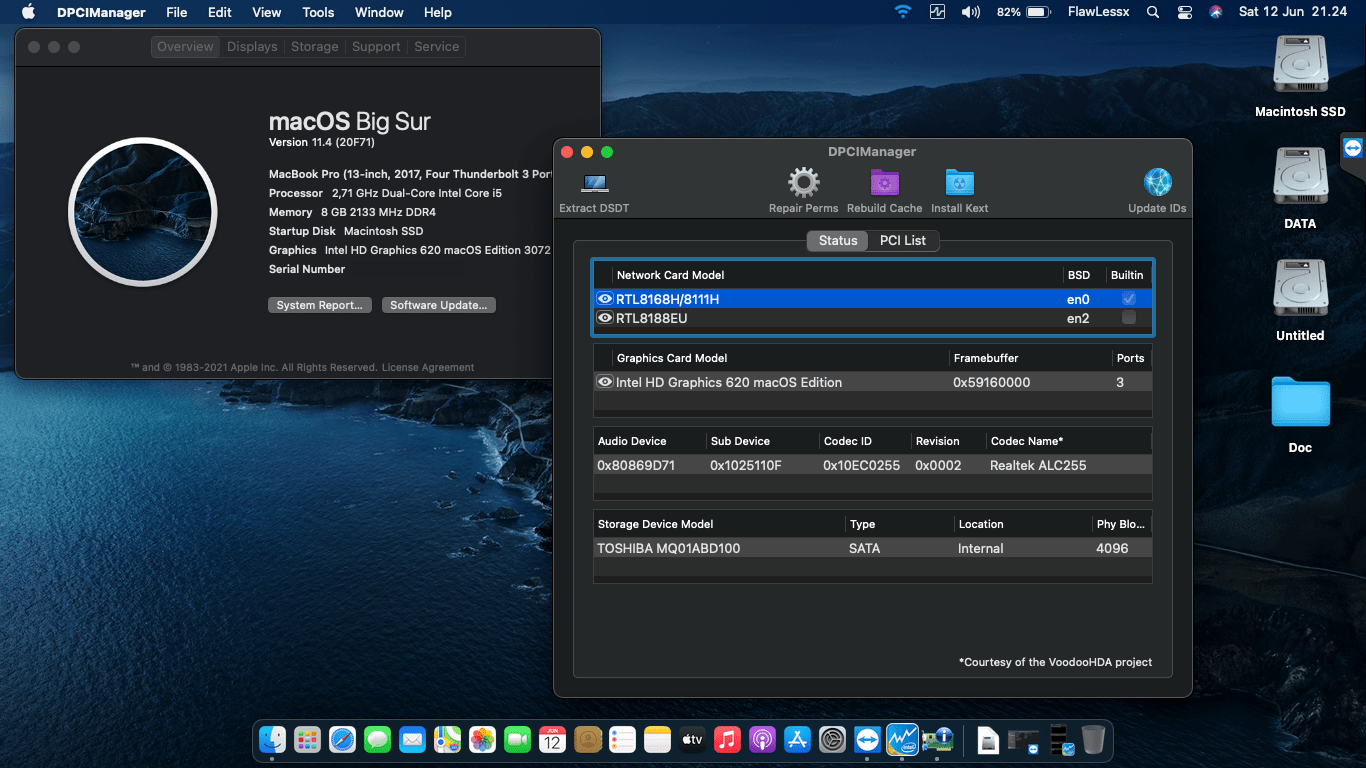The width and height of the screenshot is (1366, 768).
Task: Click System Report button
Action: (320, 305)
